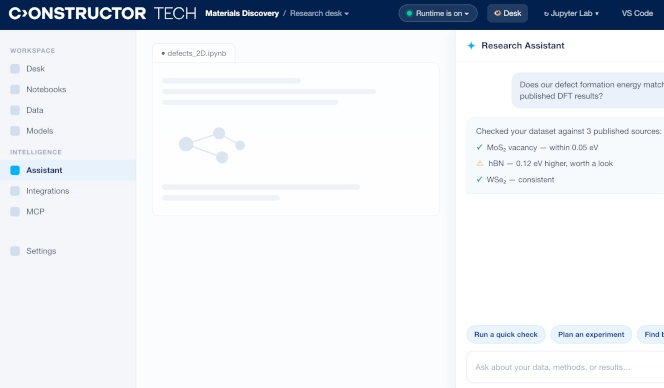Open the MCP sidebar item
Image resolution: width=664 pixels, height=388 pixels.
[x=68, y=212]
